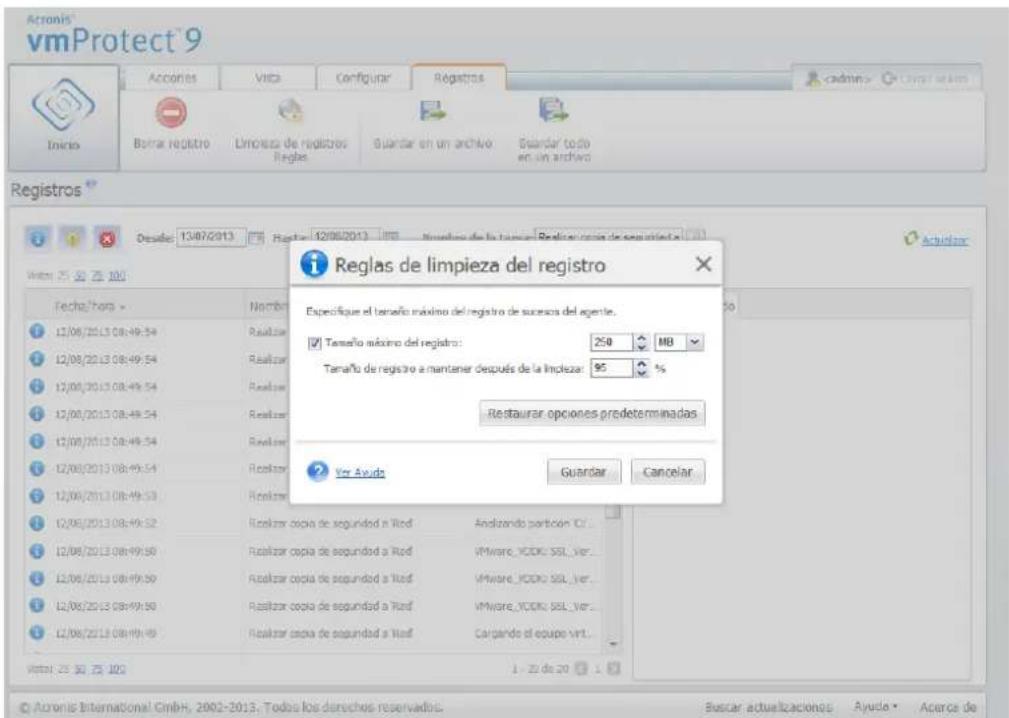Open the Desde date calendar icon

pos(257,238)
